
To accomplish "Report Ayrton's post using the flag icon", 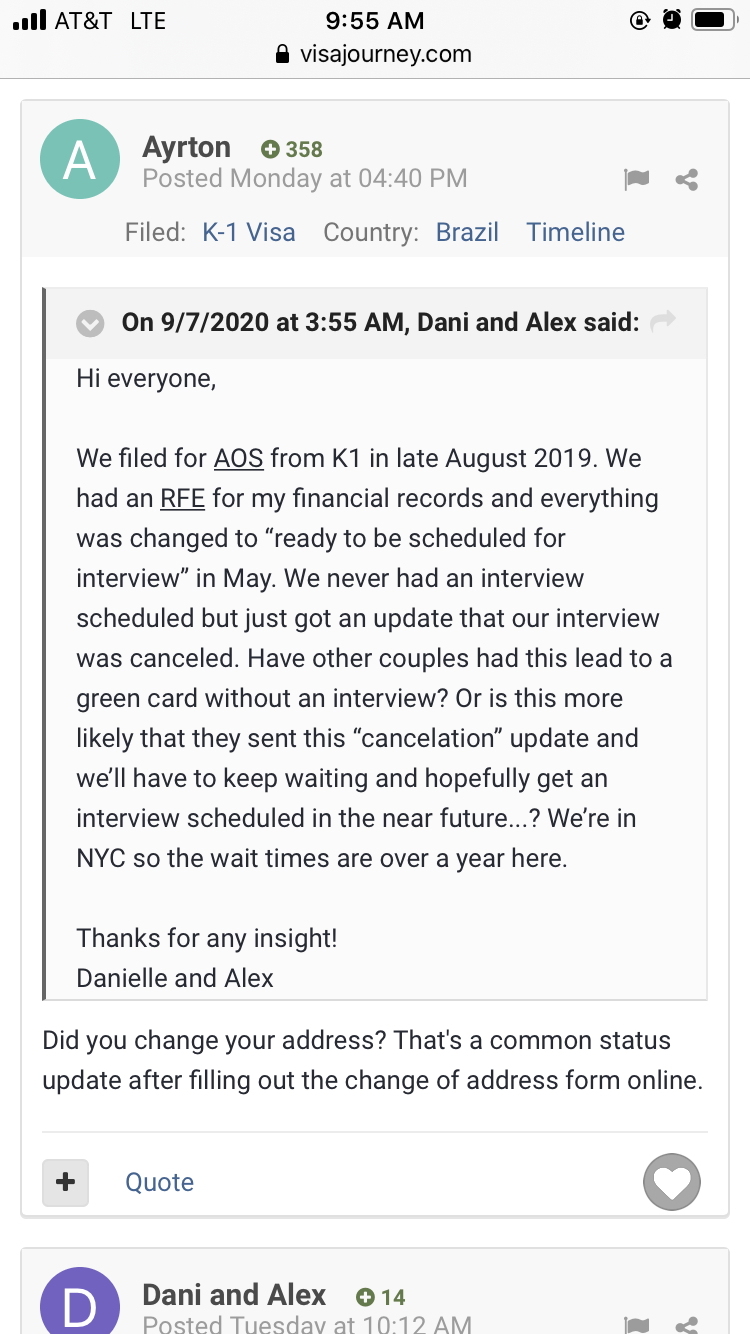I will (x=636, y=179).
